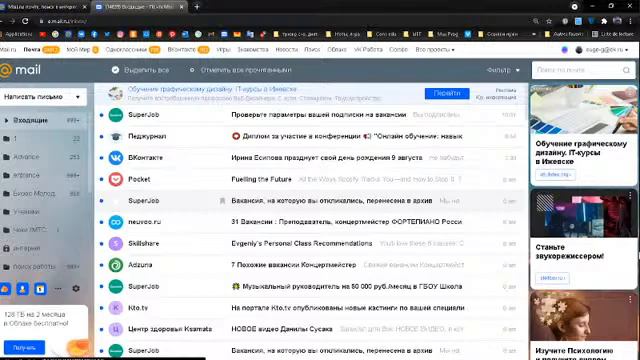Open the Написать письмо dropdown arrow
640x360 pixels.
[78, 97]
